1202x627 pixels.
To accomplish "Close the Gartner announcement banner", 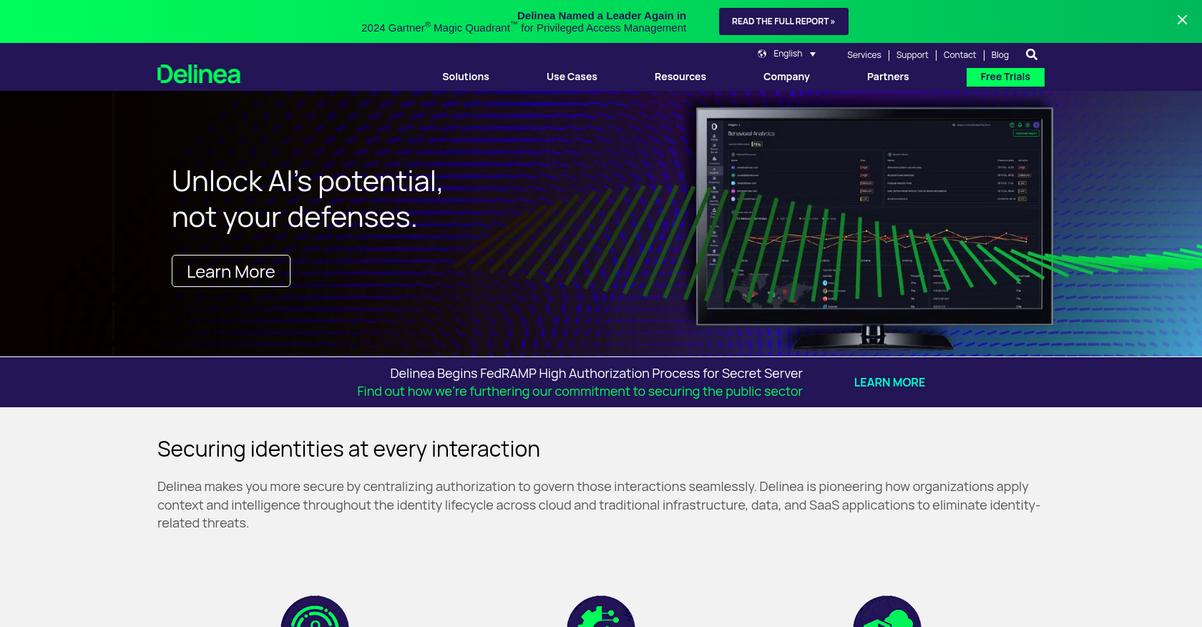I will pyautogui.click(x=1182, y=20).
